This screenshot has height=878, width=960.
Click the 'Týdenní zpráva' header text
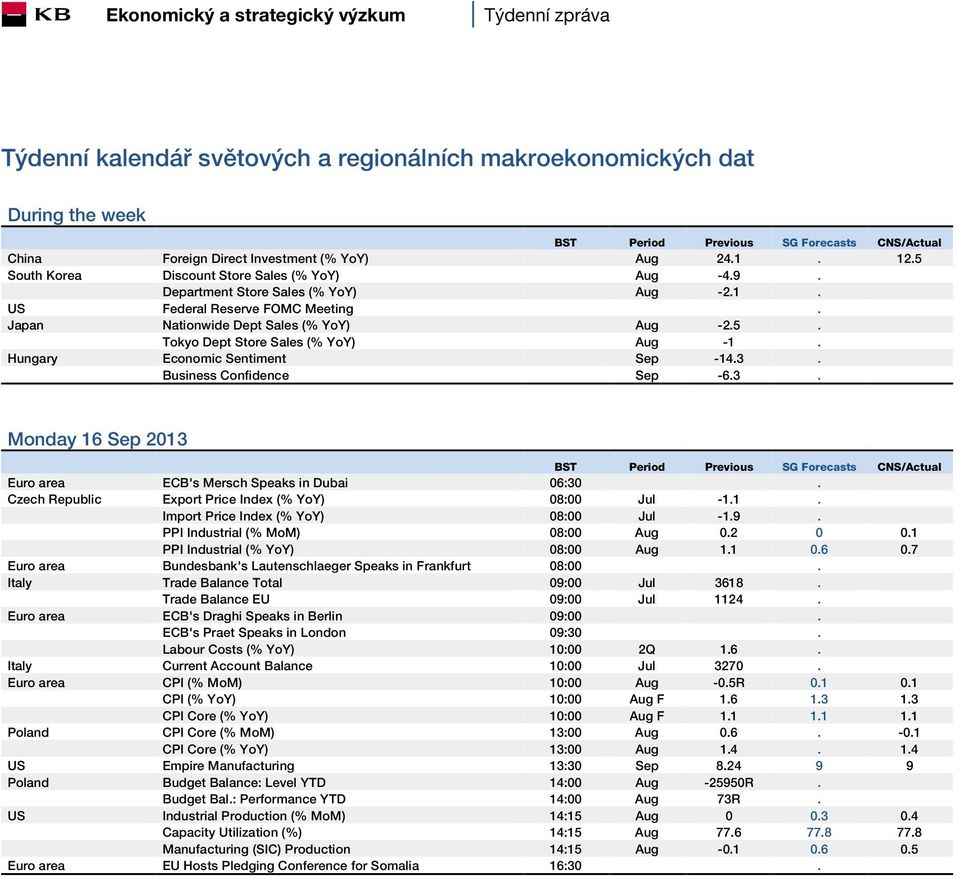pyautogui.click(x=547, y=15)
